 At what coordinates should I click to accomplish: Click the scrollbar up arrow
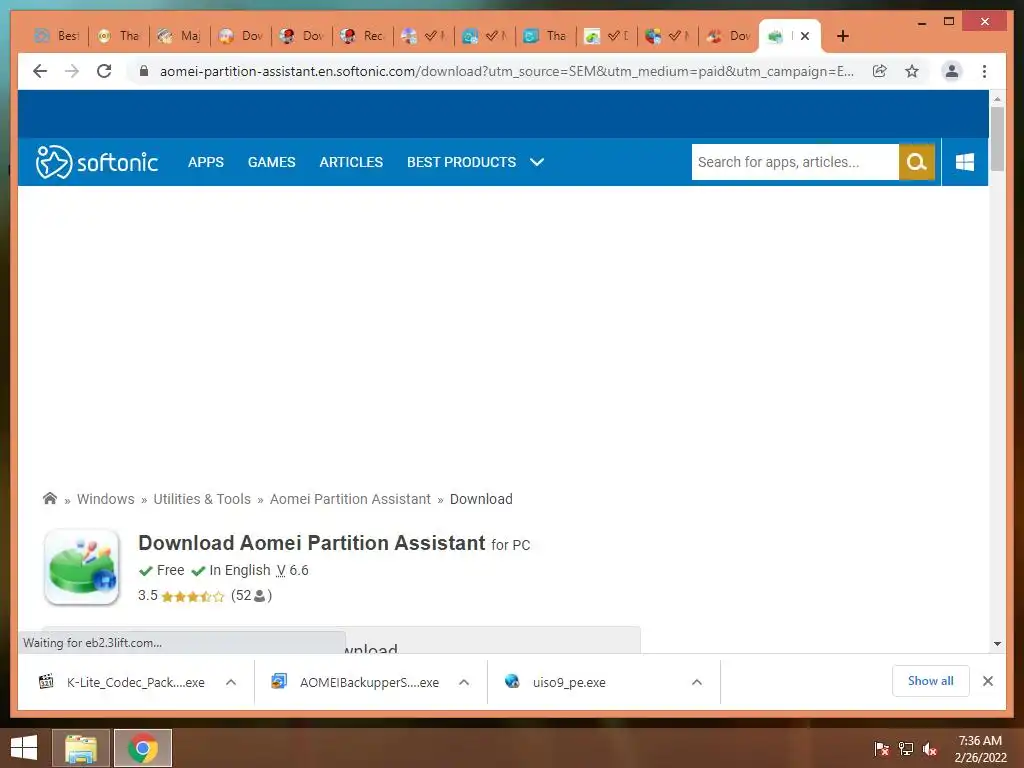(x=997, y=99)
